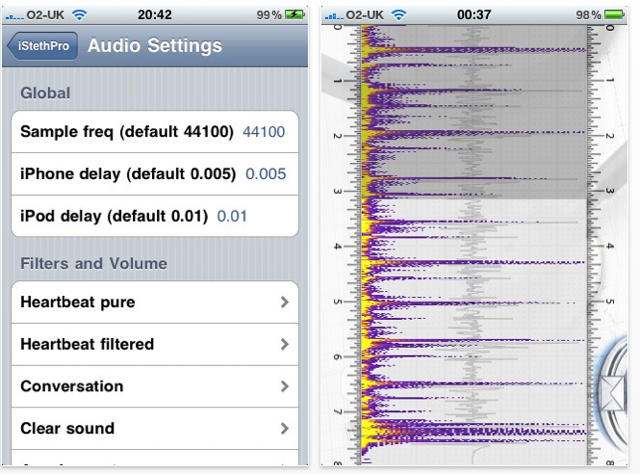Screen dimensions: 640x474
Task: Tap the chevron beside Clear sound
Action: (x=284, y=428)
